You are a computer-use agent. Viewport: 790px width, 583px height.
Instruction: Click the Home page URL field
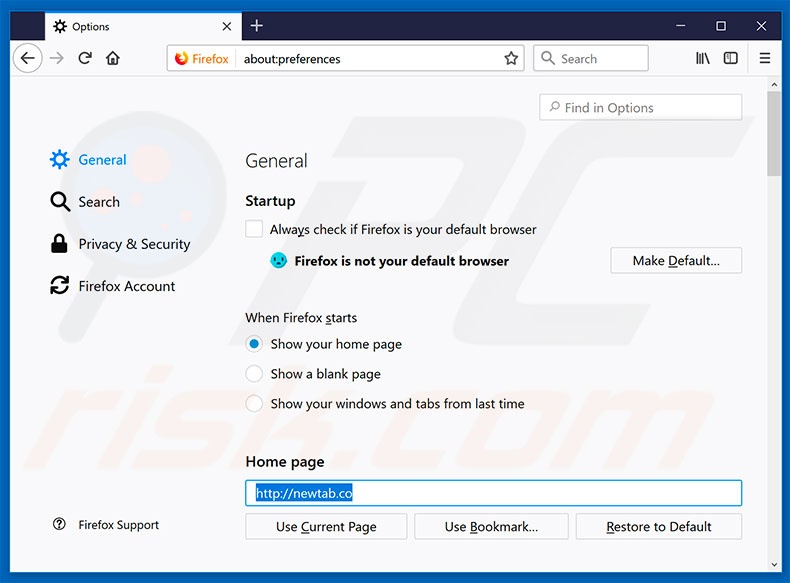click(x=493, y=493)
